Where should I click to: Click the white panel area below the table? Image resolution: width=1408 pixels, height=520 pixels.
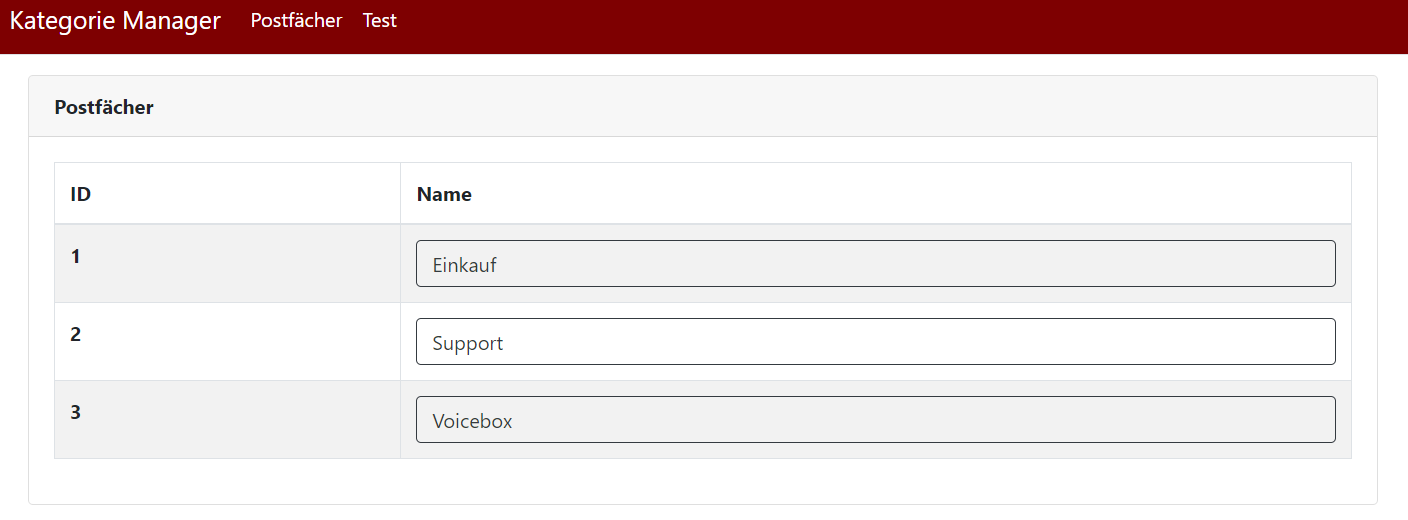tap(700, 481)
